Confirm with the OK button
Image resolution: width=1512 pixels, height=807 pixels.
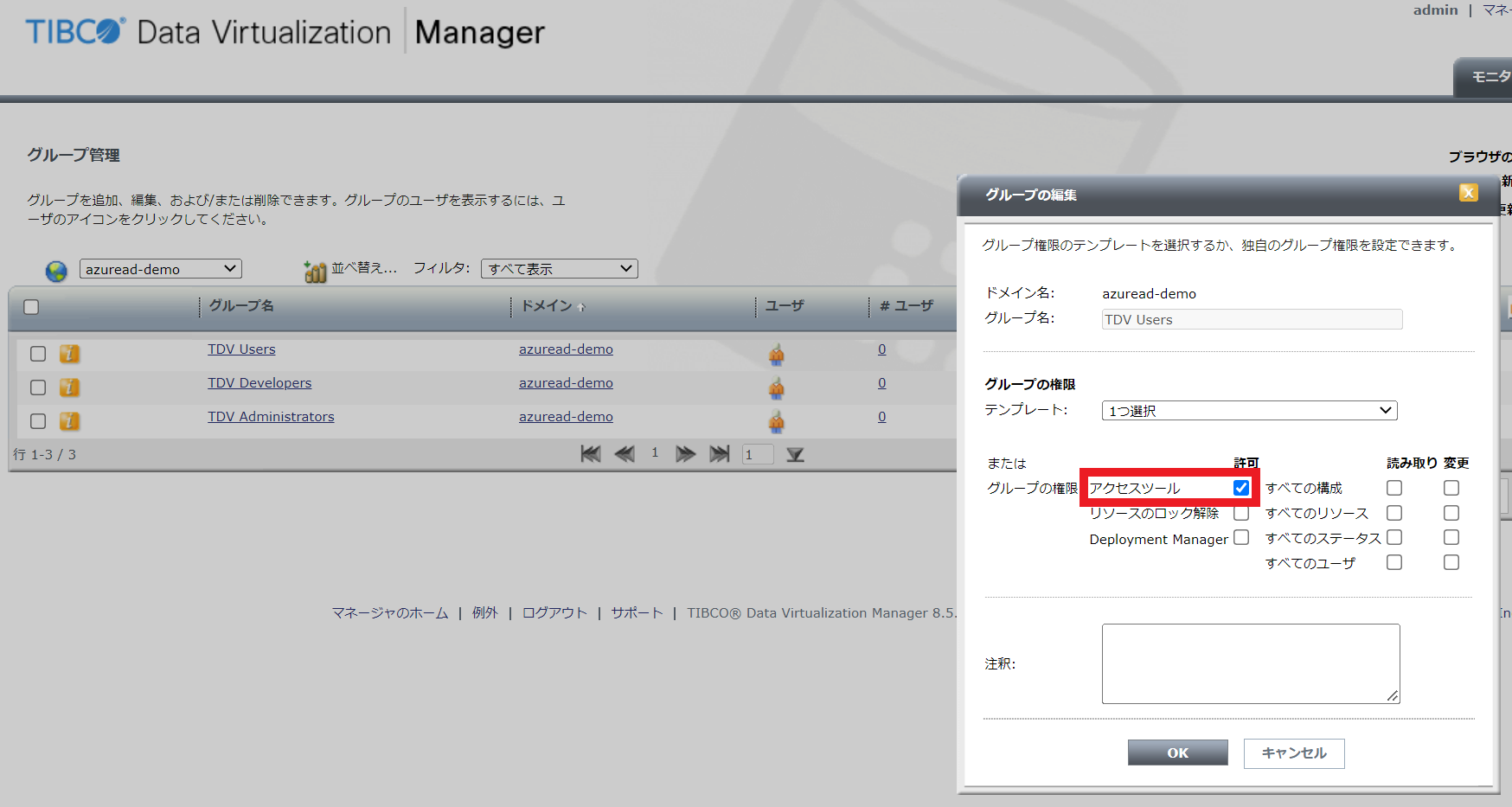pyautogui.click(x=1178, y=753)
